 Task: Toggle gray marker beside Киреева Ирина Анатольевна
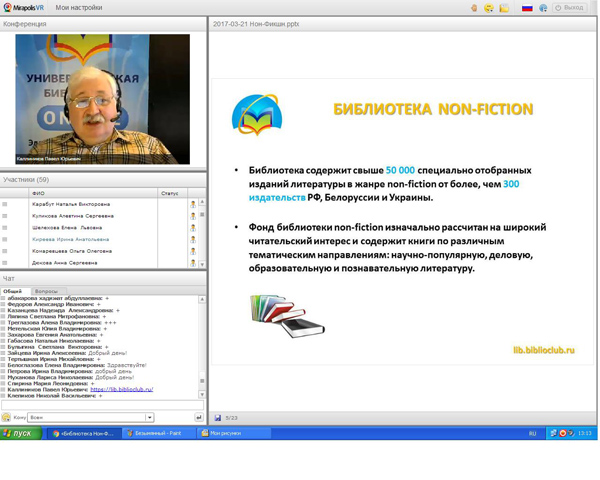pos(5,240)
